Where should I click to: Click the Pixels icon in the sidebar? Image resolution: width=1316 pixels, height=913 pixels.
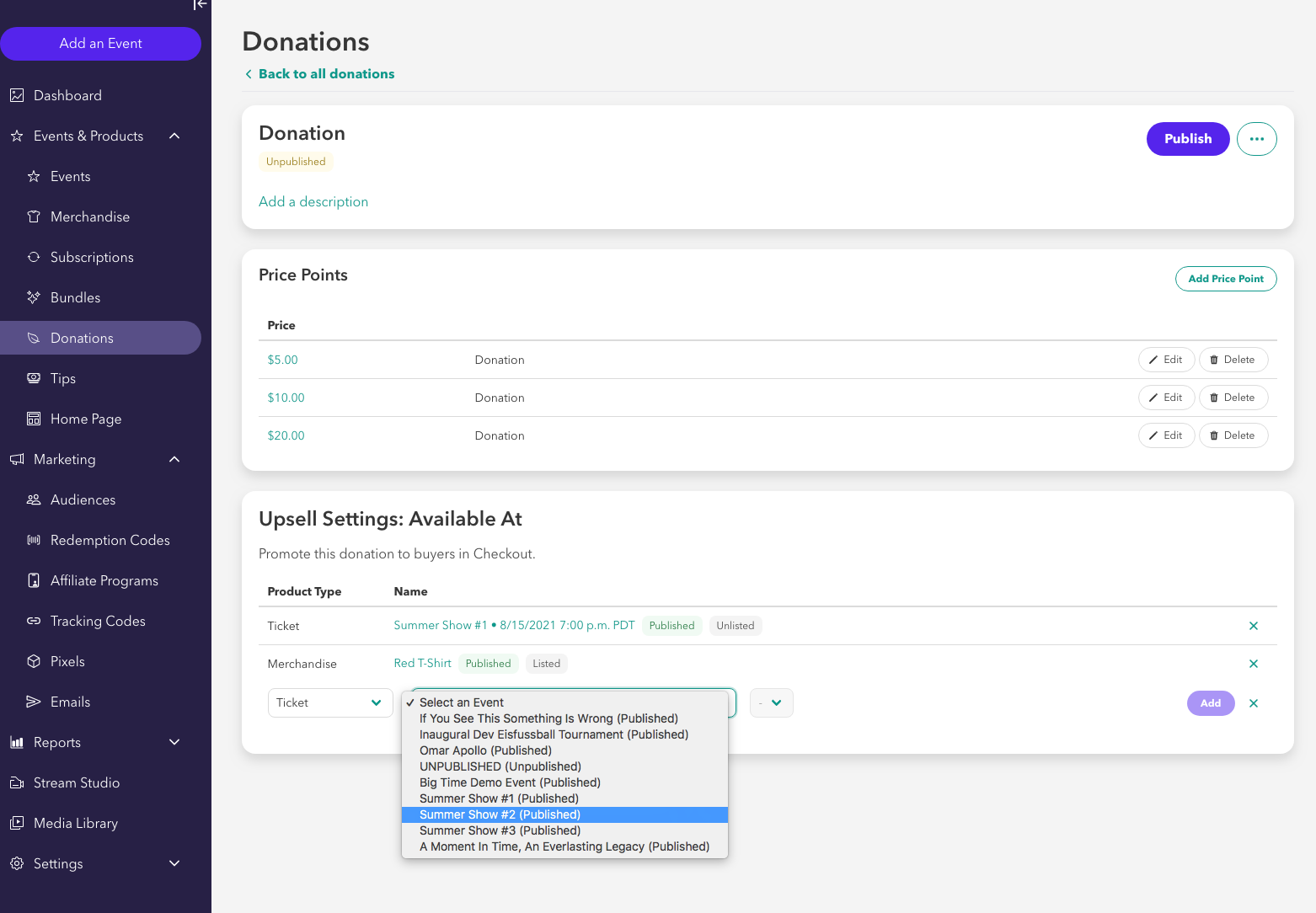(34, 662)
